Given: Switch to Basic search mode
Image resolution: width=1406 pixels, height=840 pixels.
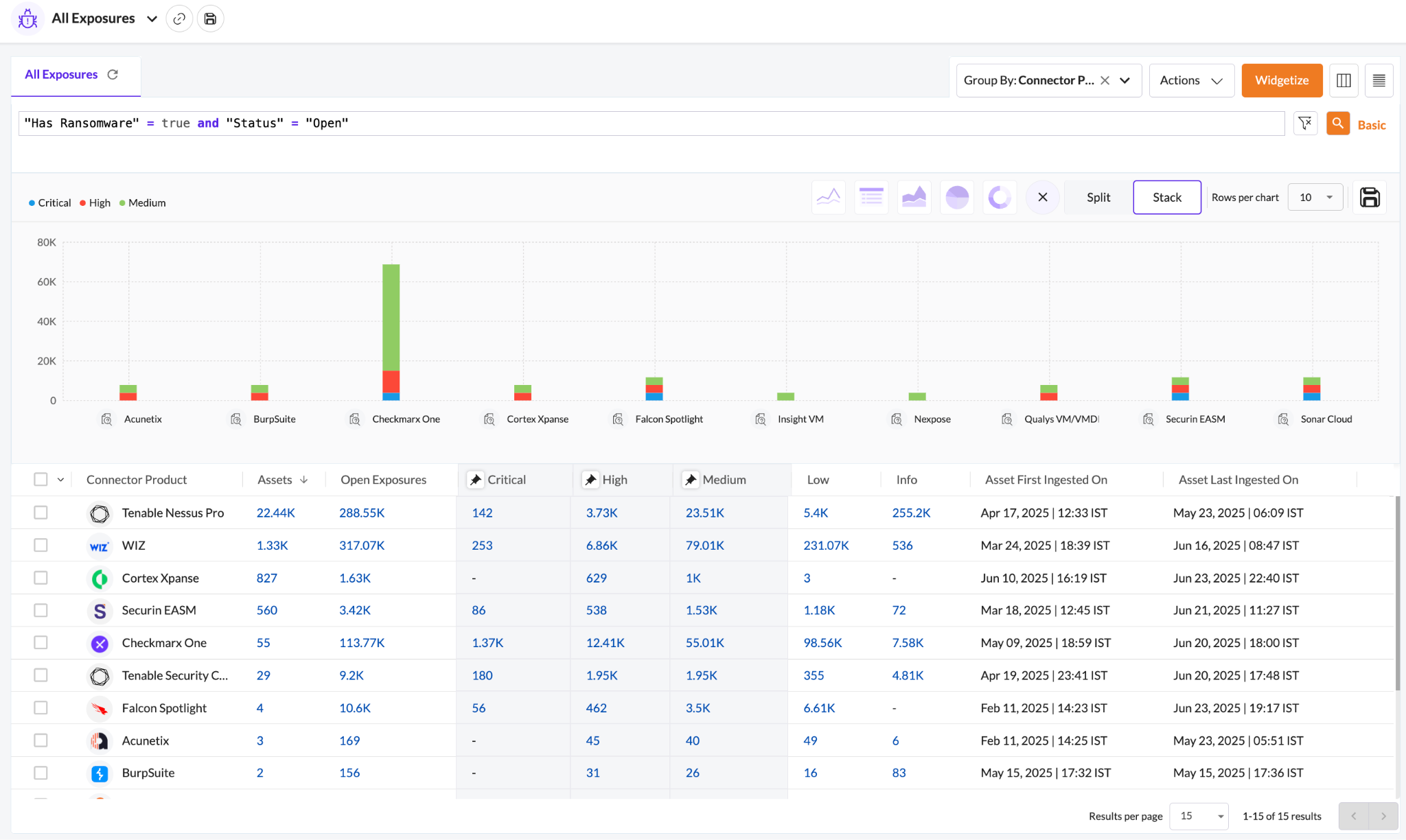Looking at the screenshot, I should (1372, 125).
